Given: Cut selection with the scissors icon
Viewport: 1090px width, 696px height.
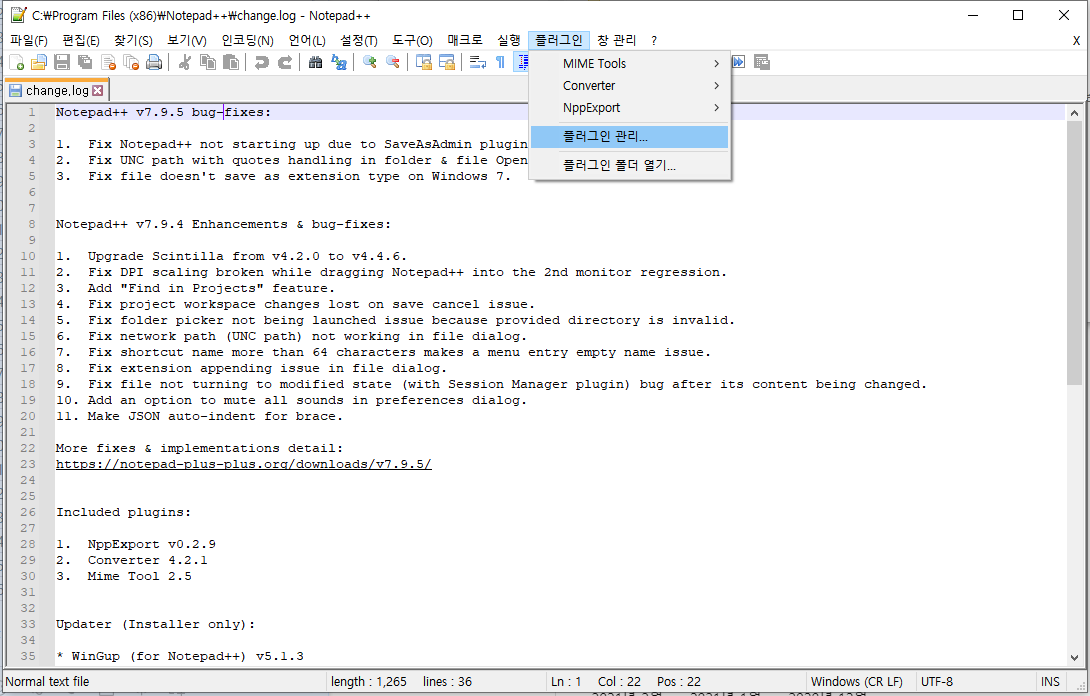Looking at the screenshot, I should [x=184, y=63].
